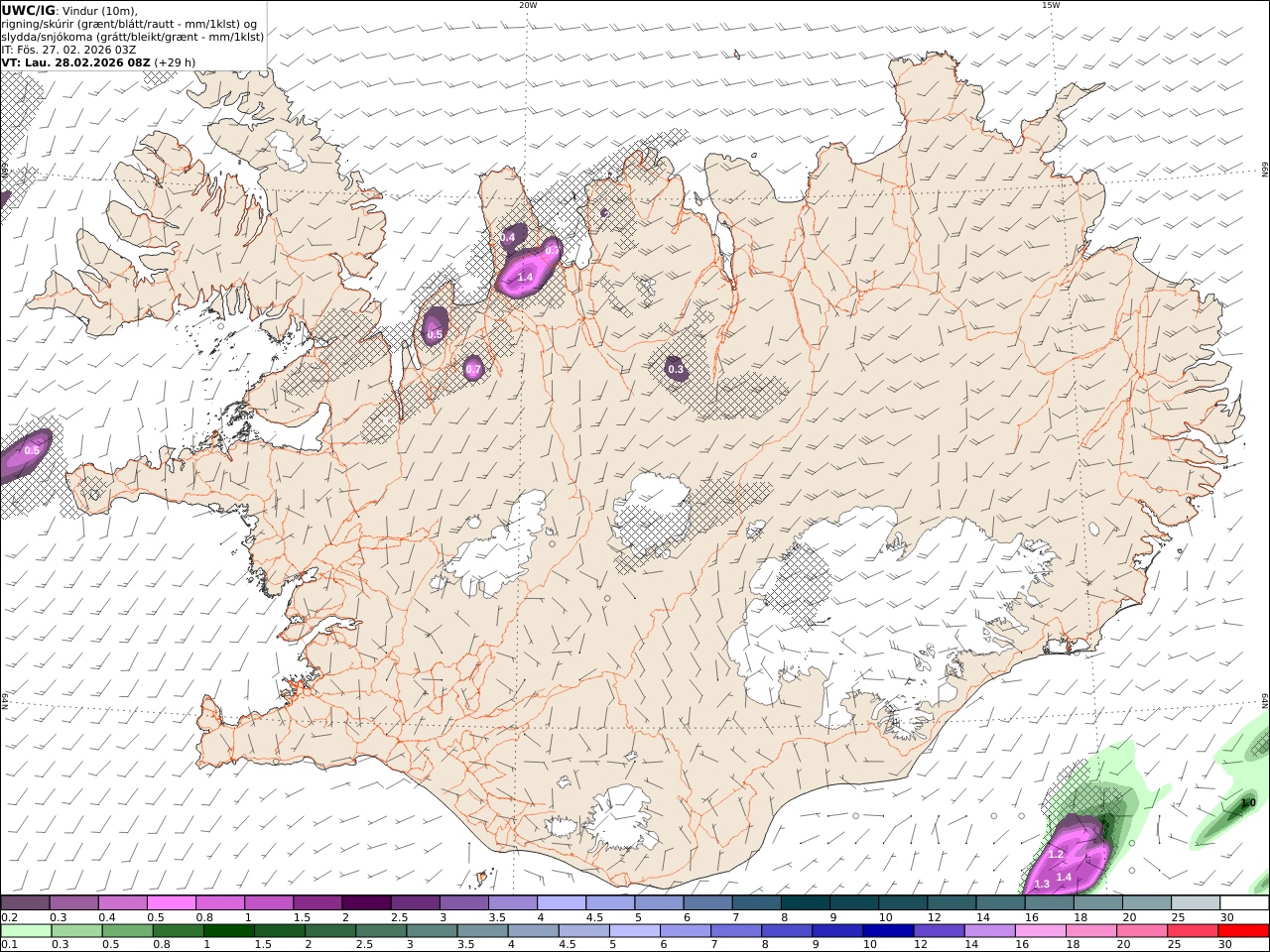Click the 1.2 value in the southeast blob
The width and height of the screenshot is (1270, 952).
[x=1056, y=855]
